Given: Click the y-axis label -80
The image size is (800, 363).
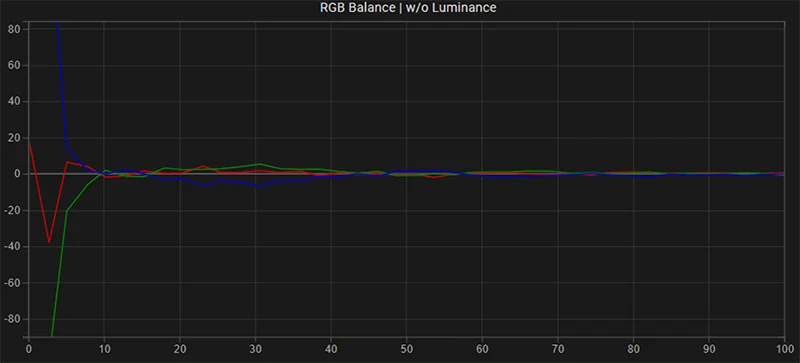Looking at the screenshot, I should (x=12, y=320).
